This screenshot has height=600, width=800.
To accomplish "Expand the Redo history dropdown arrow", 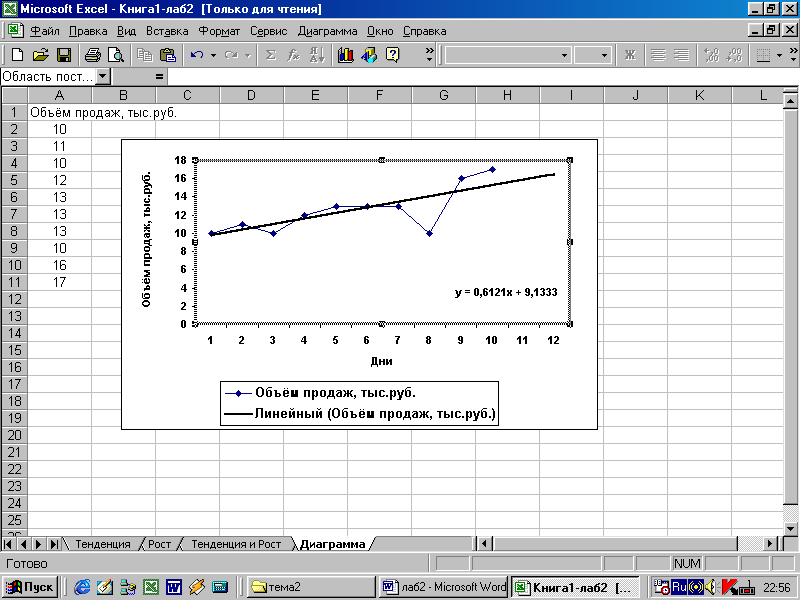I will [247, 55].
